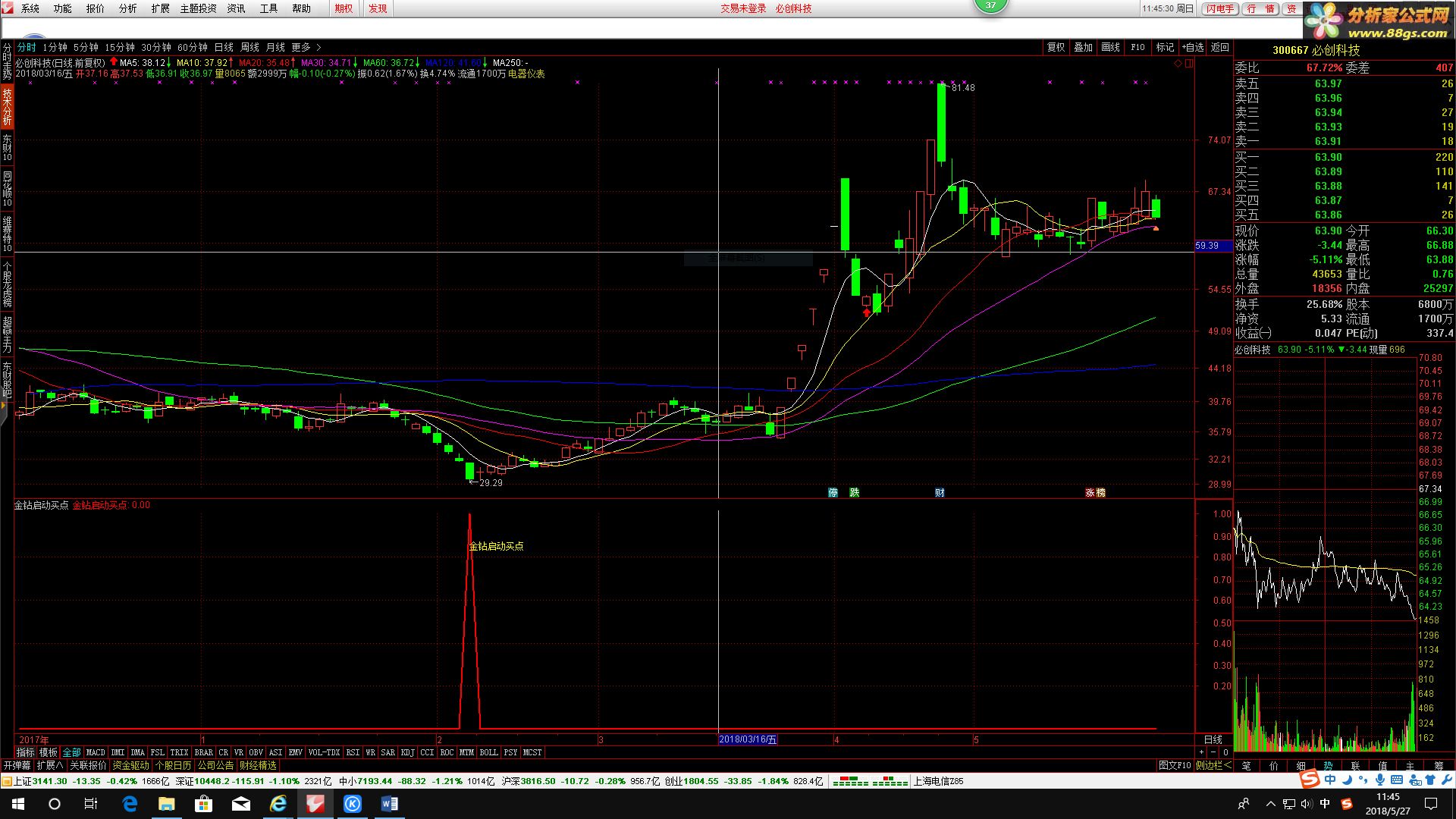The image size is (1456, 819).
Task: Open 公司公告 tab
Action: pos(216,765)
